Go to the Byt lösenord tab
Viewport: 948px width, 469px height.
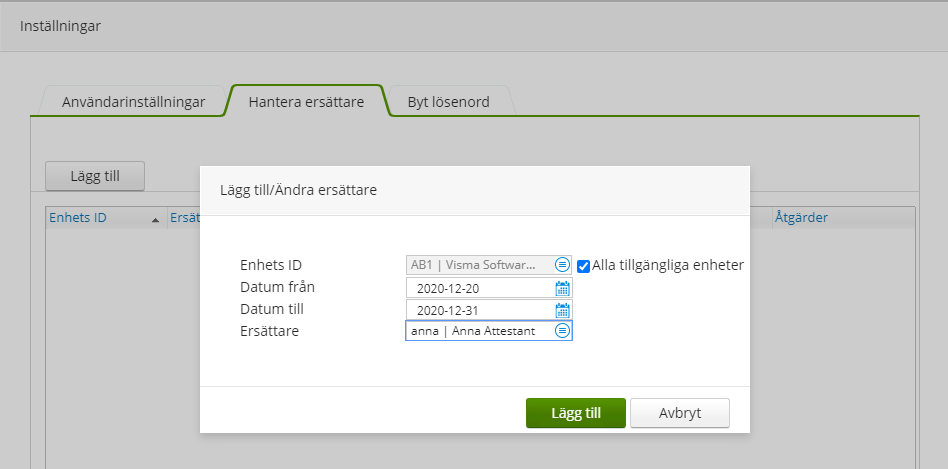coord(447,102)
